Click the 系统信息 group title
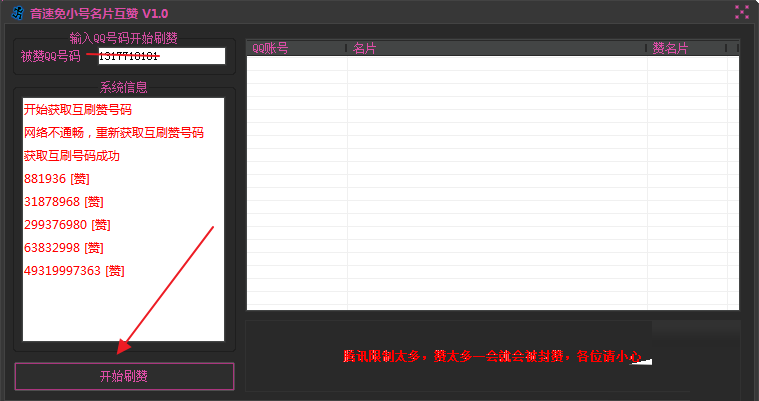The height and width of the screenshot is (401, 759). 123,87
